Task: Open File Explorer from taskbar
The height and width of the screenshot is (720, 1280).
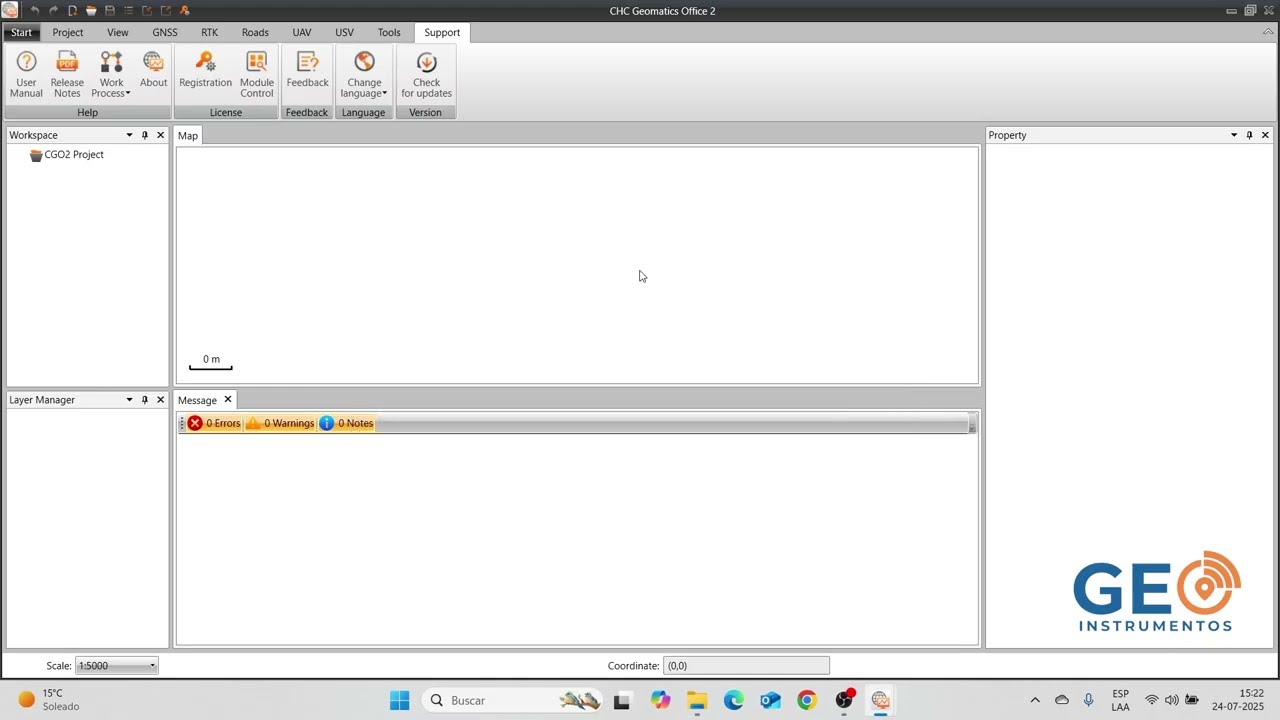Action: click(x=697, y=700)
